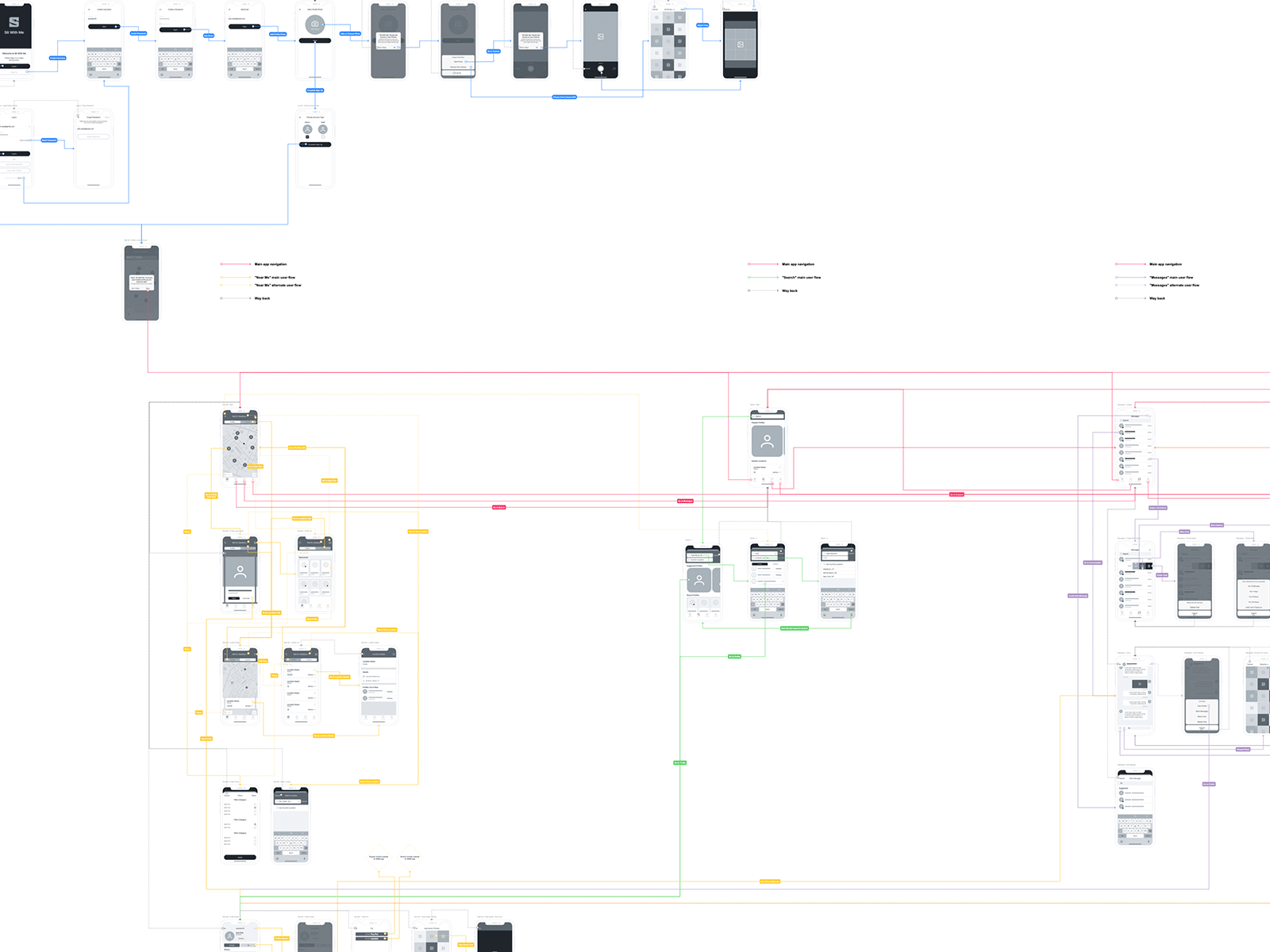
Task: Click the 'Main app navigation' legend text on left
Action: (271, 264)
